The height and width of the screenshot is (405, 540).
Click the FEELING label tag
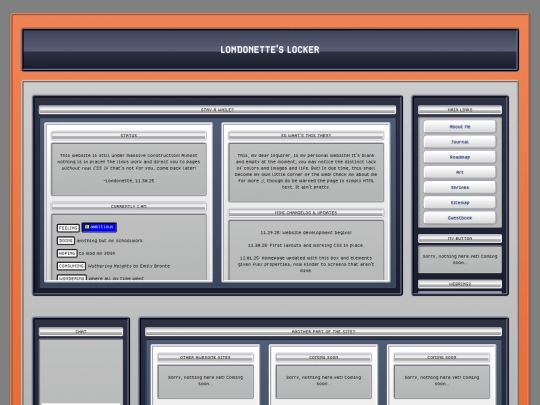[68, 228]
